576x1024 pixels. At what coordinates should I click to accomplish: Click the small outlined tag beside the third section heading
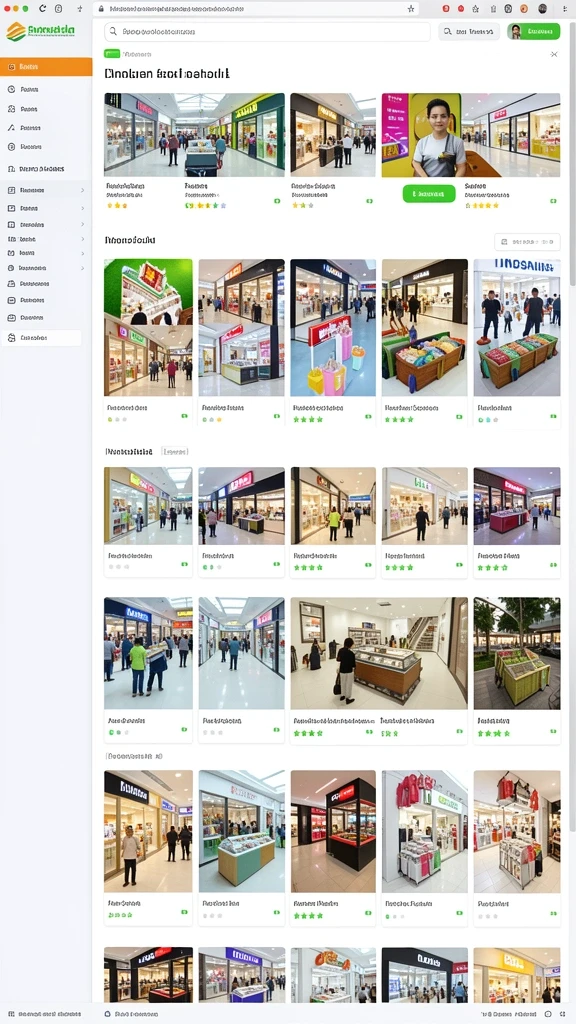pyautogui.click(x=174, y=451)
